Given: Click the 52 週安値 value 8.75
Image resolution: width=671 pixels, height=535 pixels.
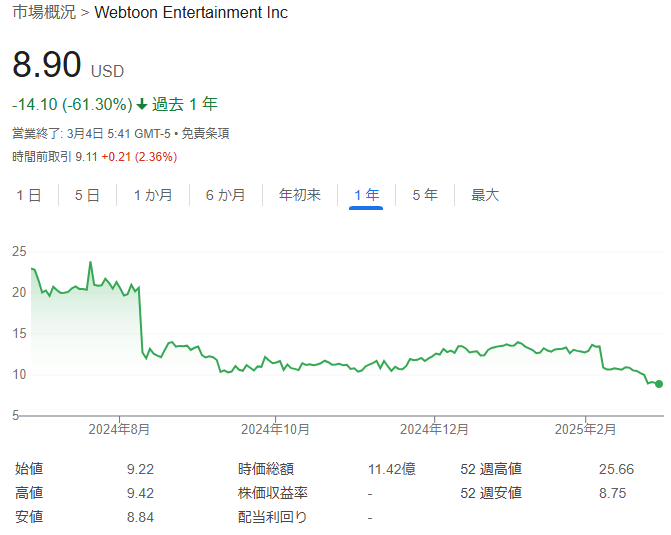Looking at the screenshot, I should tap(612, 493).
